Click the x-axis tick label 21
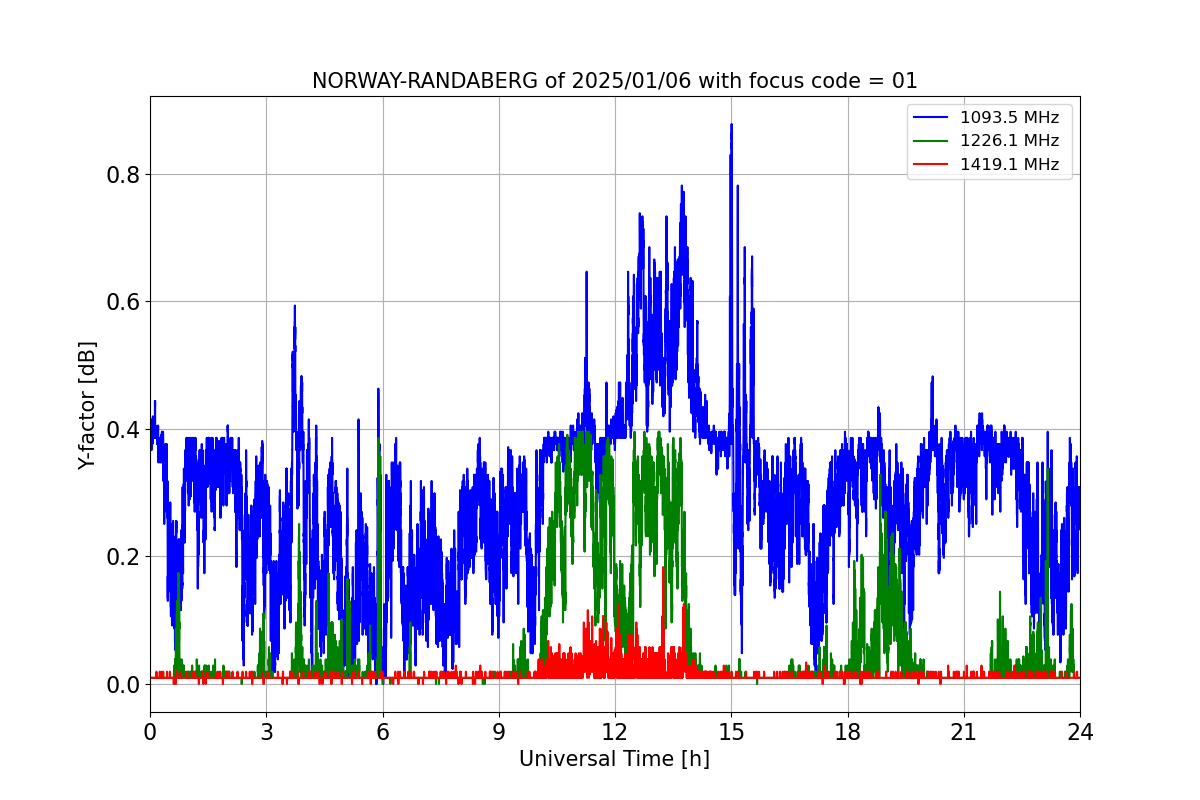1200x800 pixels. [964, 732]
